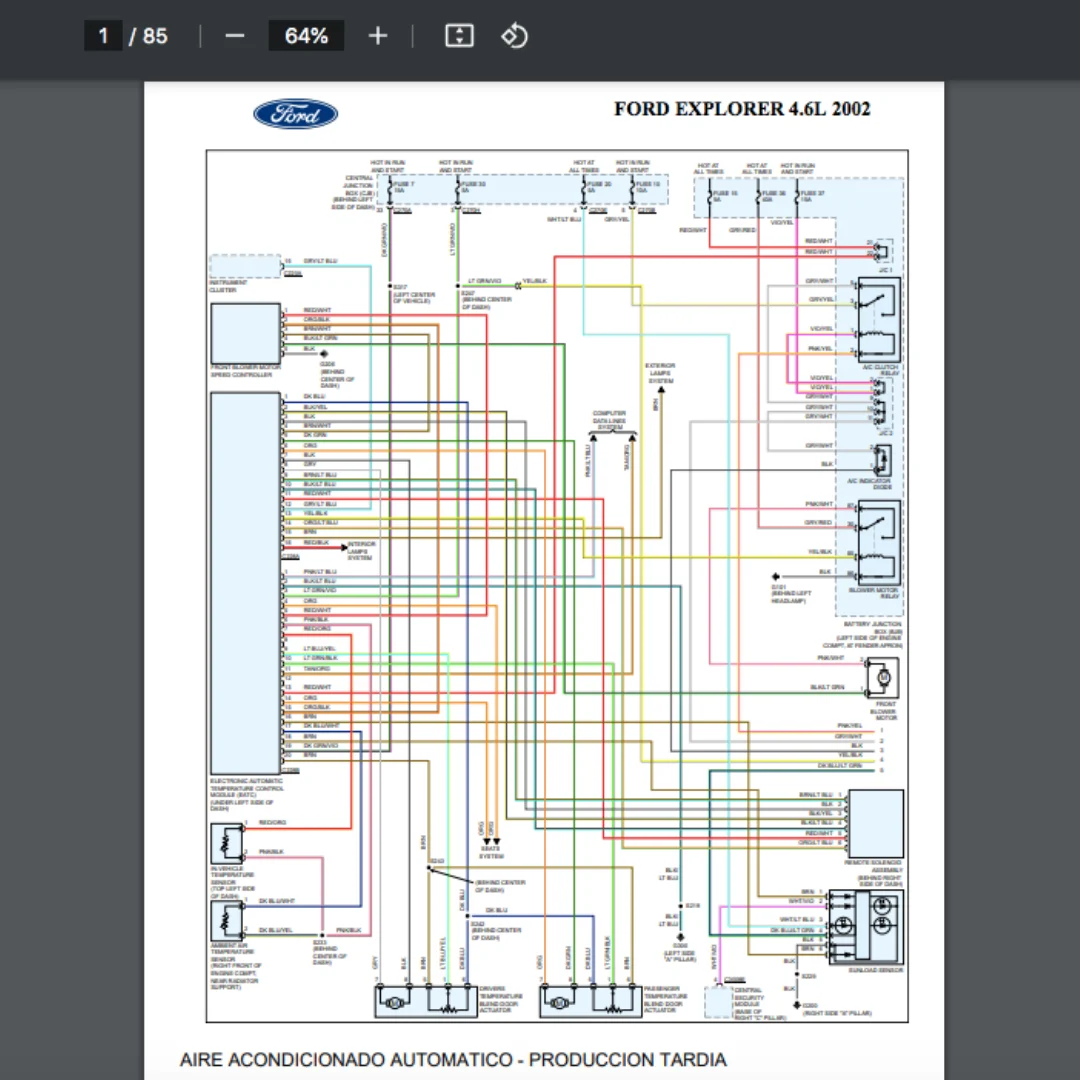Click the "INTERIOR LAMPS SYSTEM" label
1080x1080 pixels.
(x=360, y=551)
